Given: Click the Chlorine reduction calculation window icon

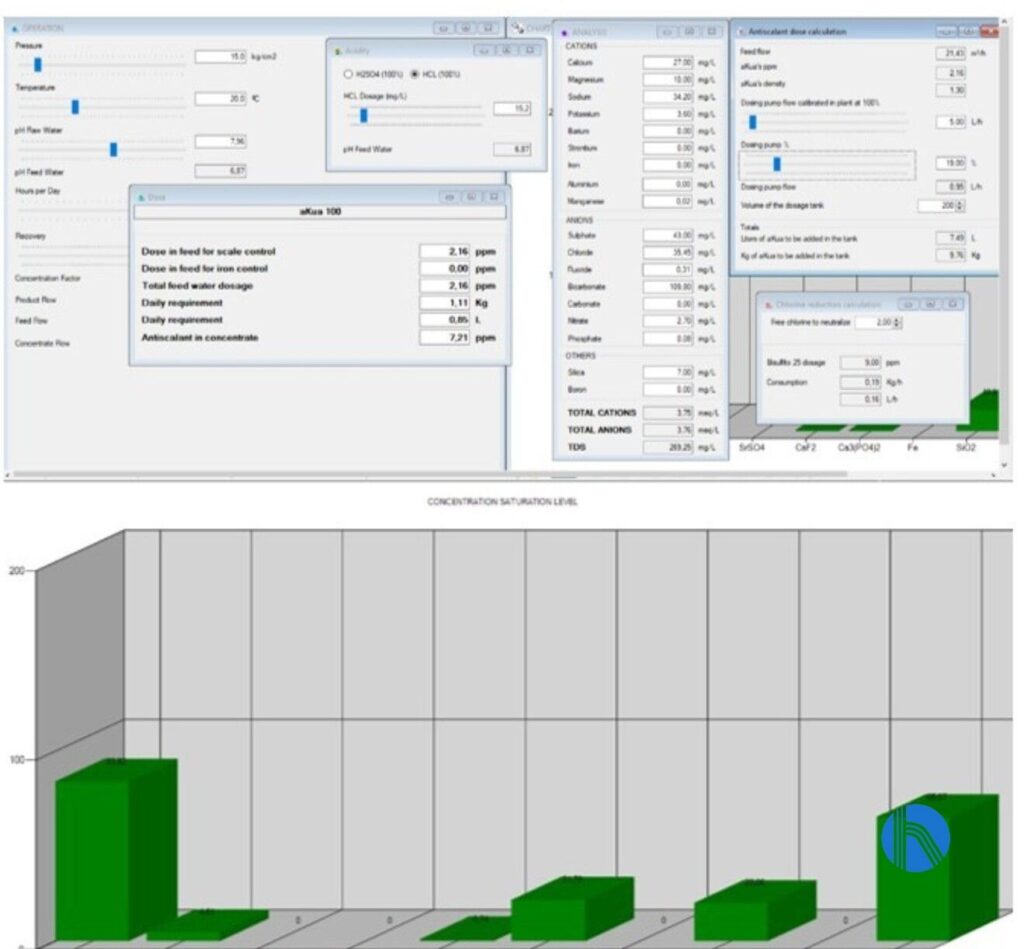Looking at the screenshot, I should [766, 304].
